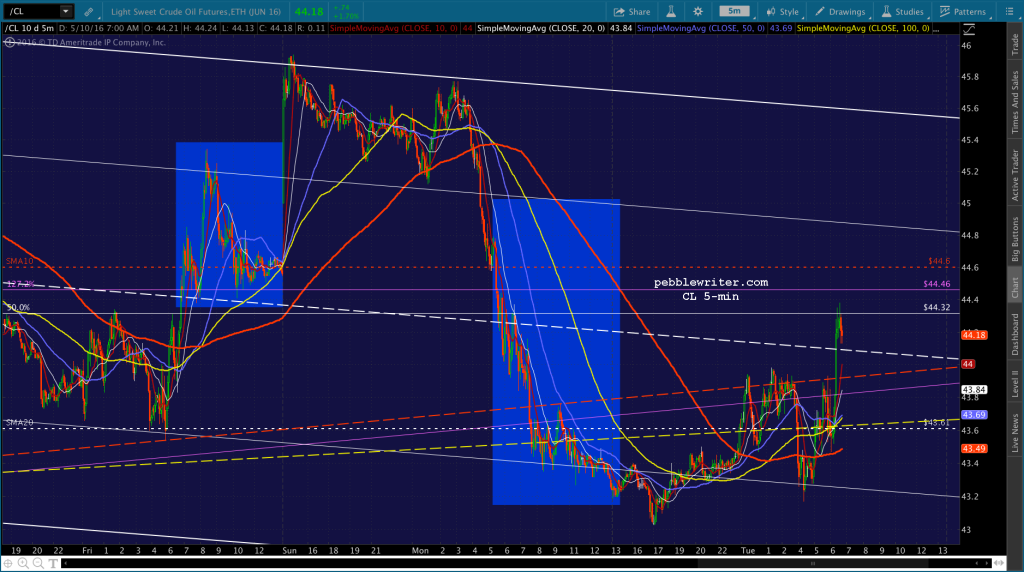This screenshot has height=572, width=1024.
Task: Click the red 43.49 SMA bubble on axis
Action: click(x=974, y=449)
